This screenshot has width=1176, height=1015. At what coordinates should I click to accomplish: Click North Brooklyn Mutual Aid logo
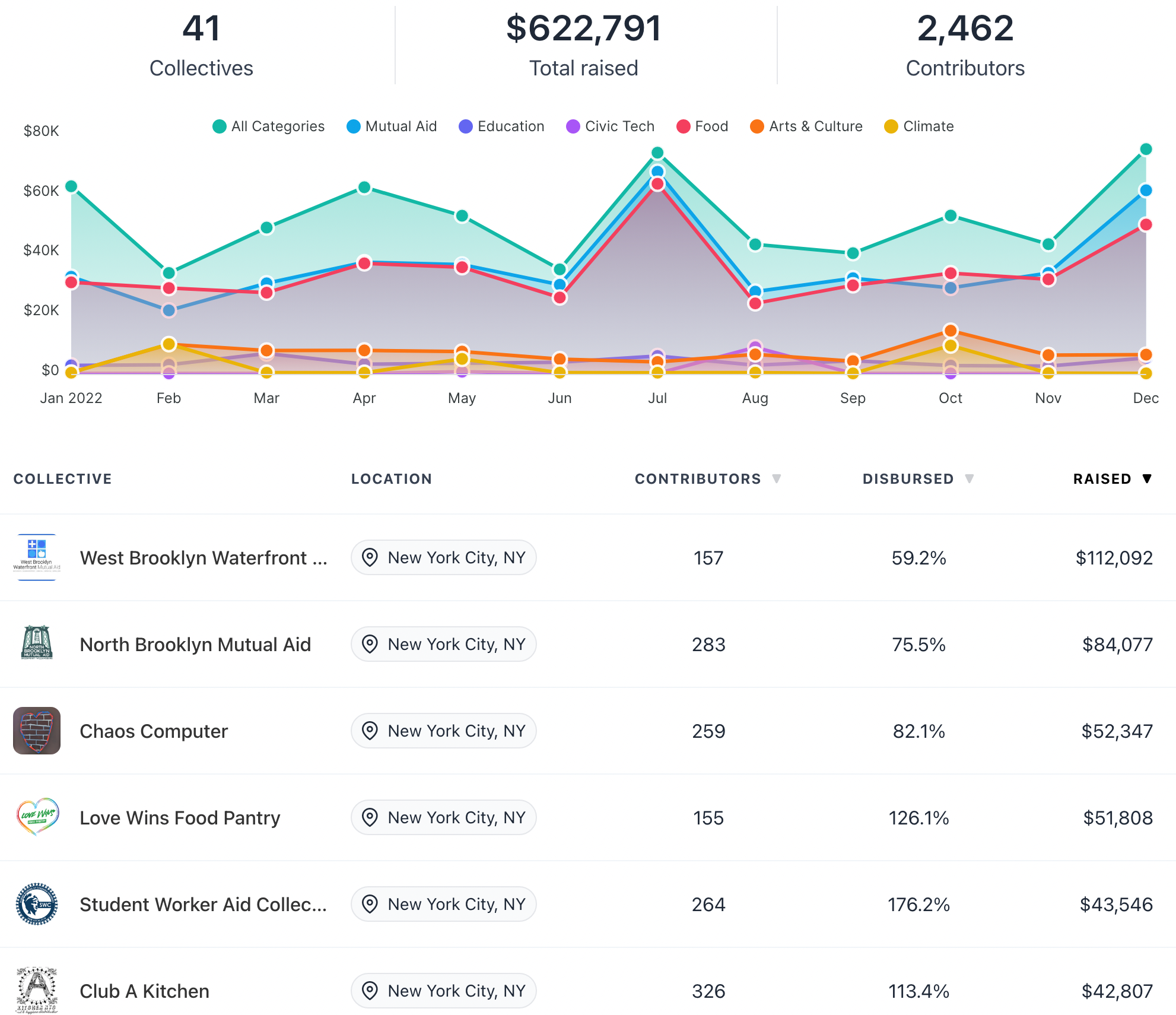point(37,644)
